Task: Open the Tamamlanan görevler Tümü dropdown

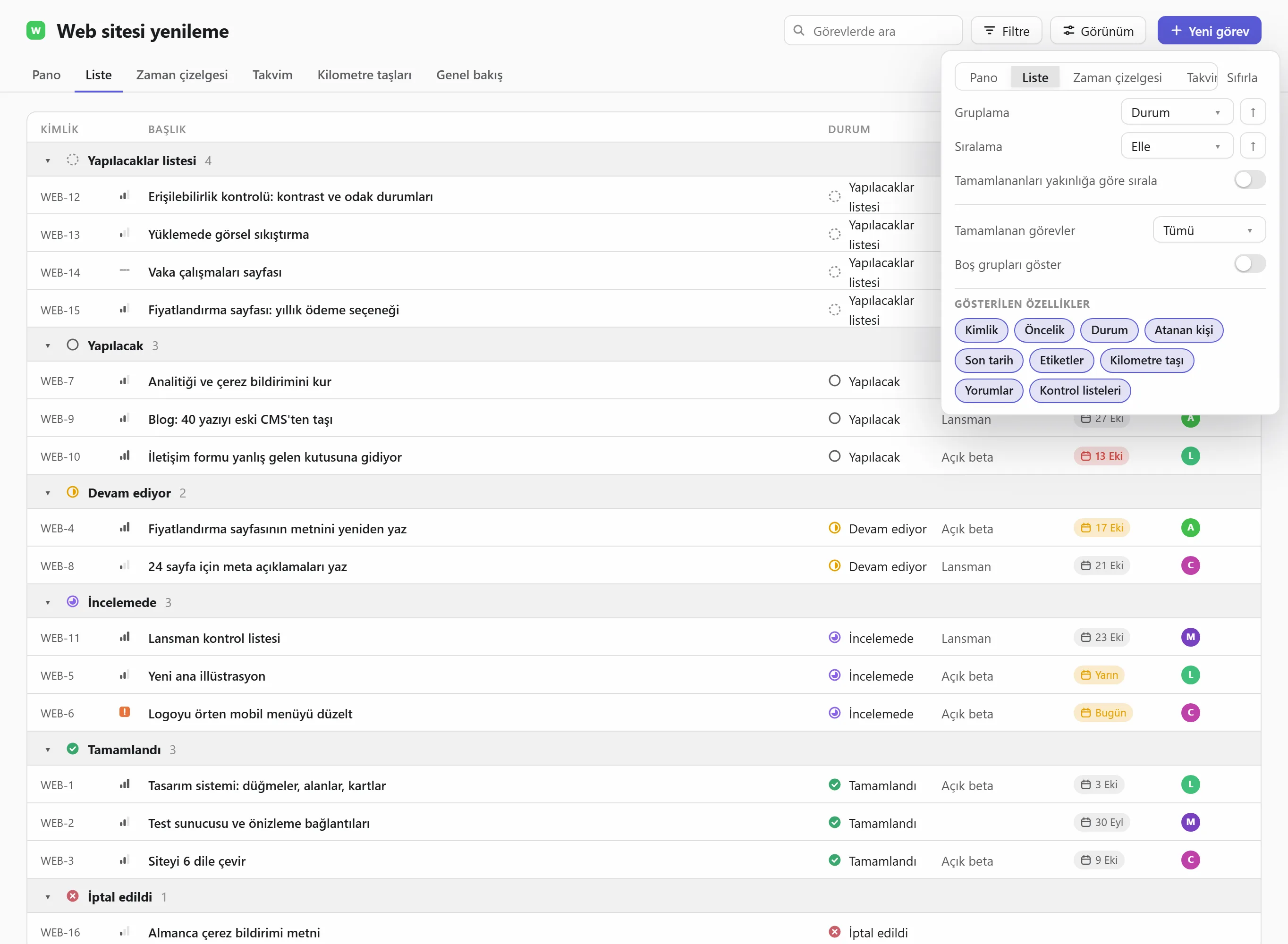Action: pos(1209,230)
